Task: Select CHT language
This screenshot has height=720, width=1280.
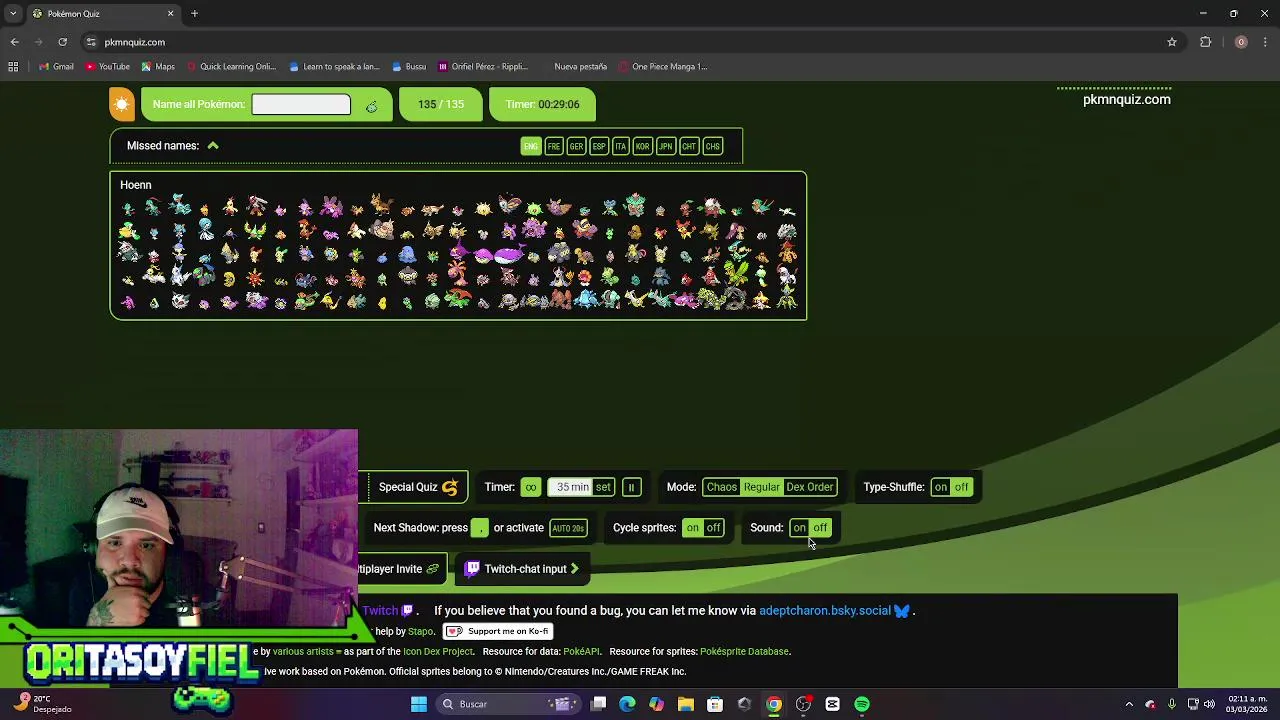Action: point(689,146)
